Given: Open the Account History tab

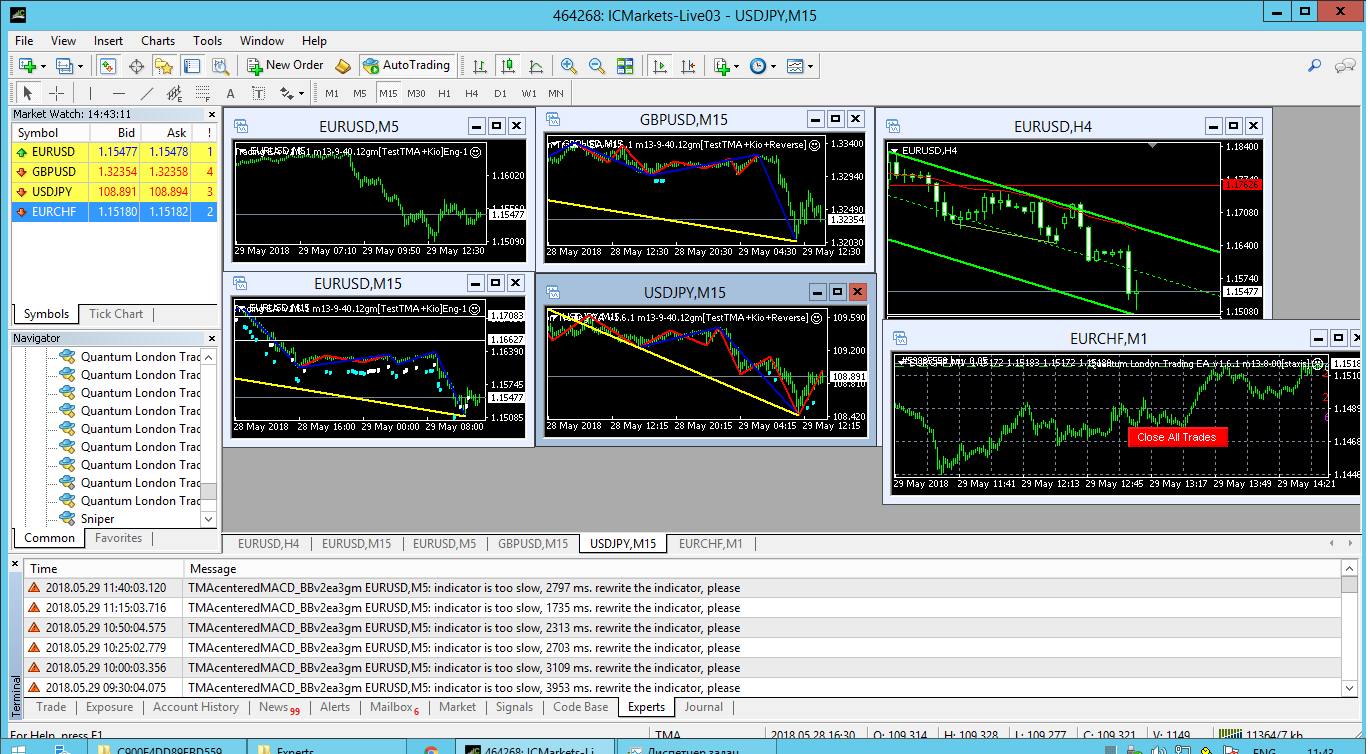Looking at the screenshot, I should (196, 707).
